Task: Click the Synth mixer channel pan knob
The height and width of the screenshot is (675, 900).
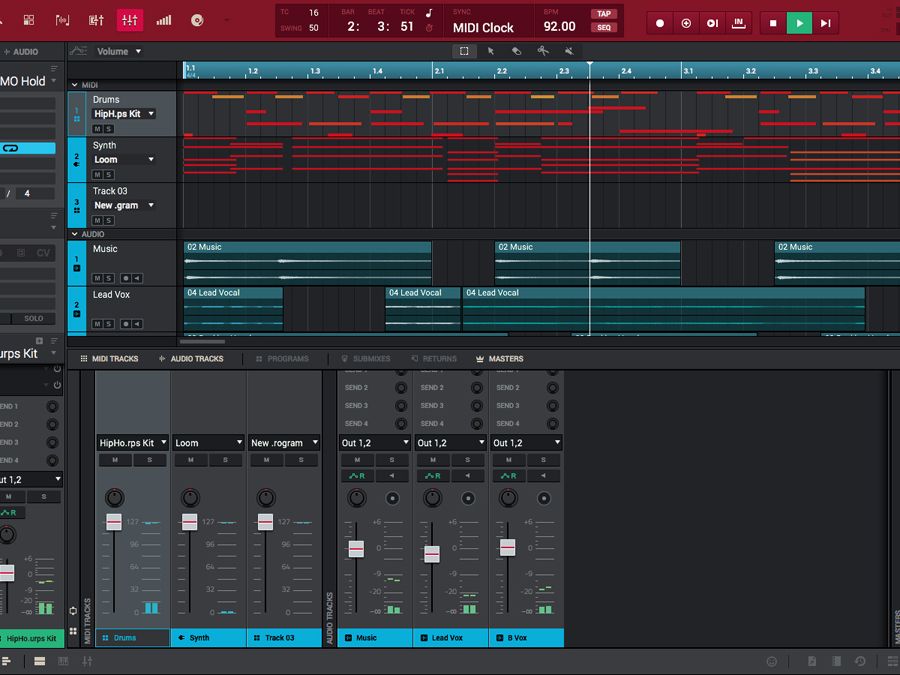Action: (x=190, y=498)
